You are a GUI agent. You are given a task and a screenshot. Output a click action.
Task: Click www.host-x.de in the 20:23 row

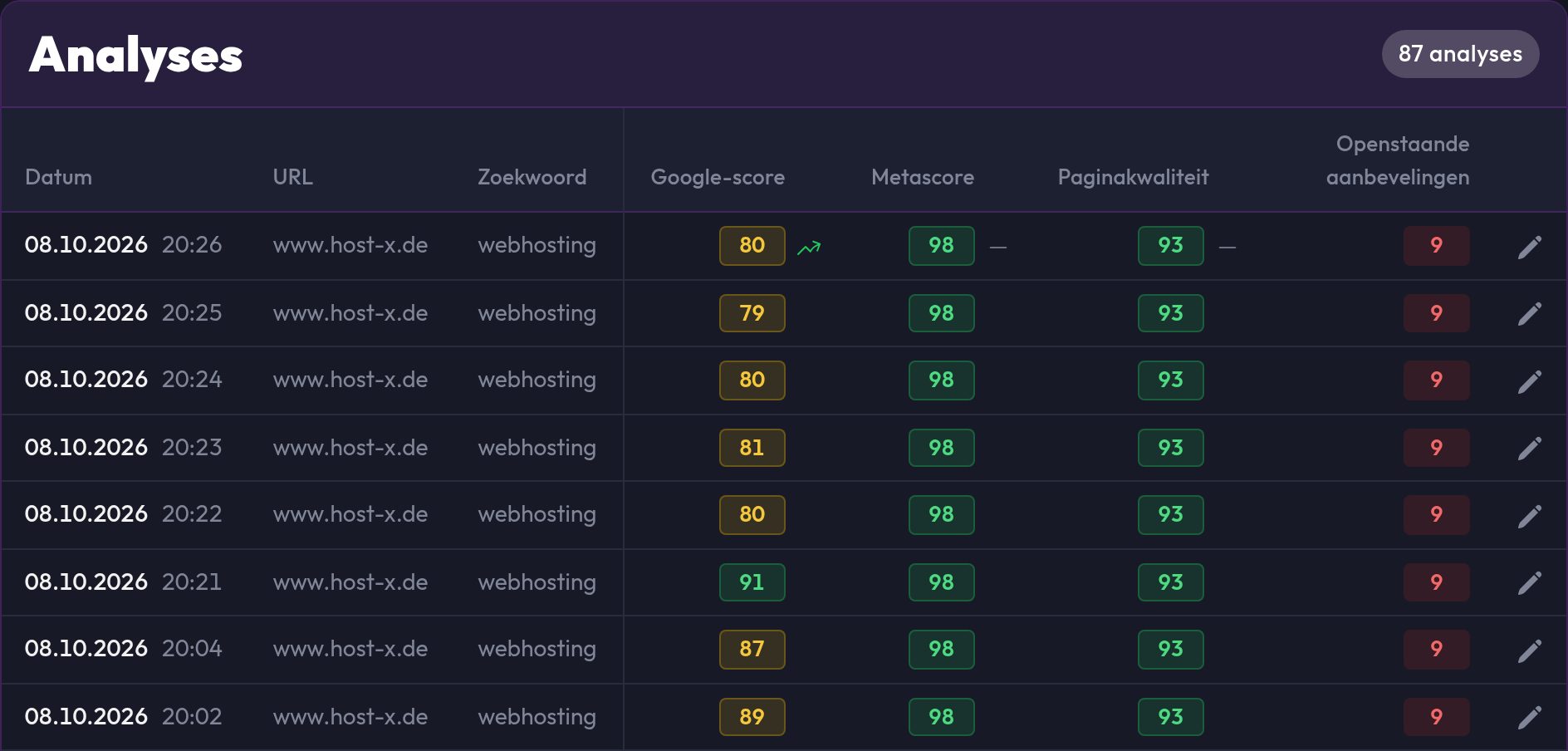[350, 448]
